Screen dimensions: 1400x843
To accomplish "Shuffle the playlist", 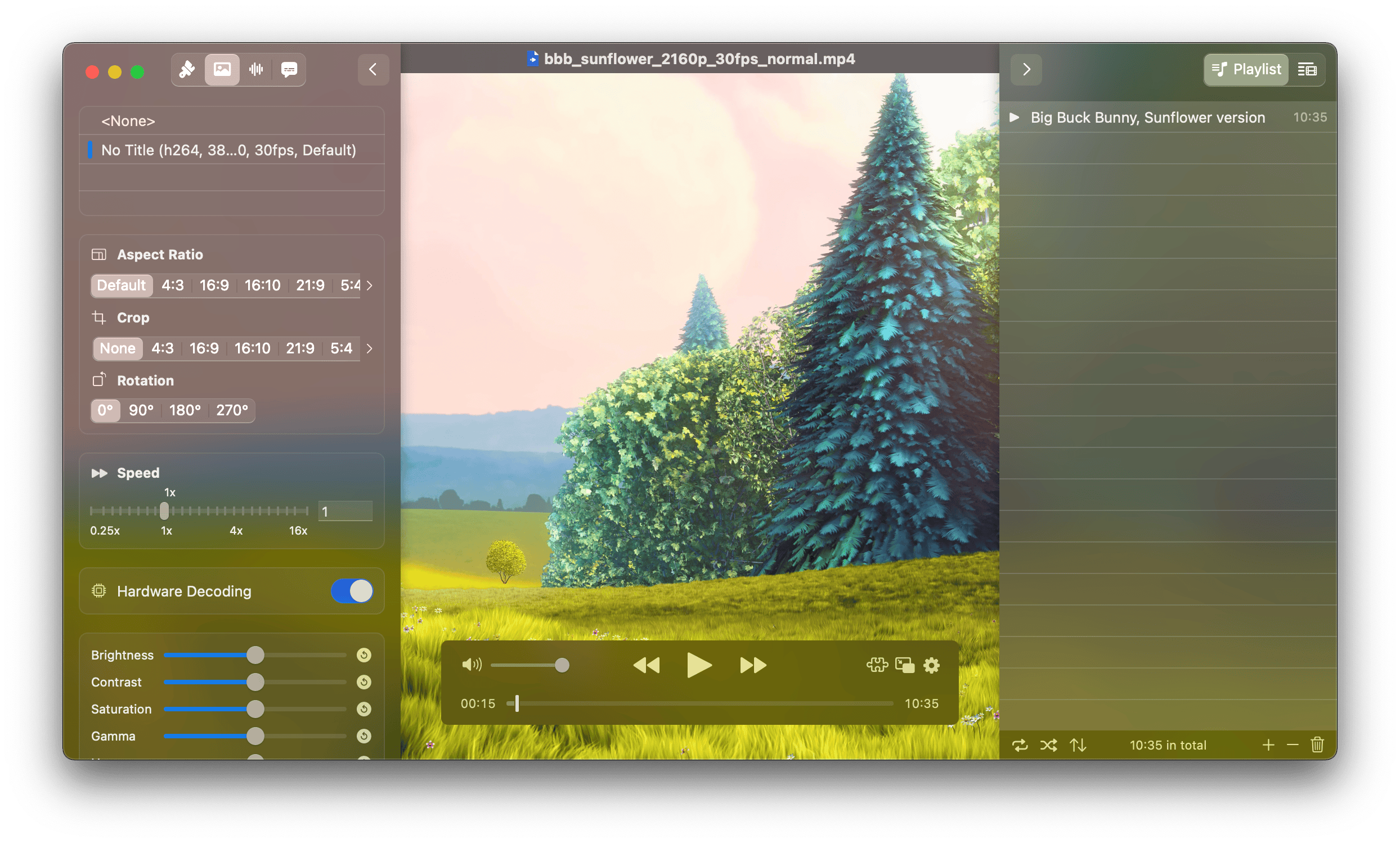I will pos(1048,745).
